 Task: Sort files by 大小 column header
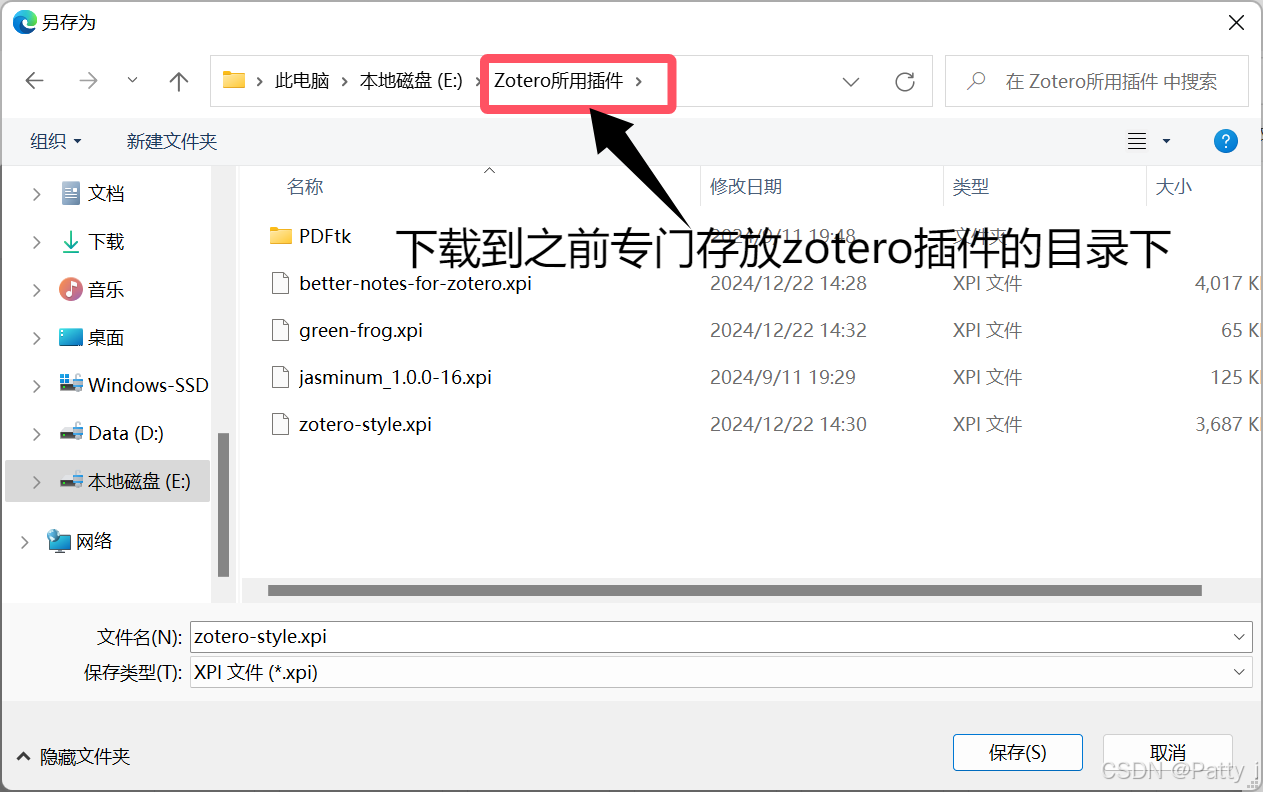point(1174,187)
